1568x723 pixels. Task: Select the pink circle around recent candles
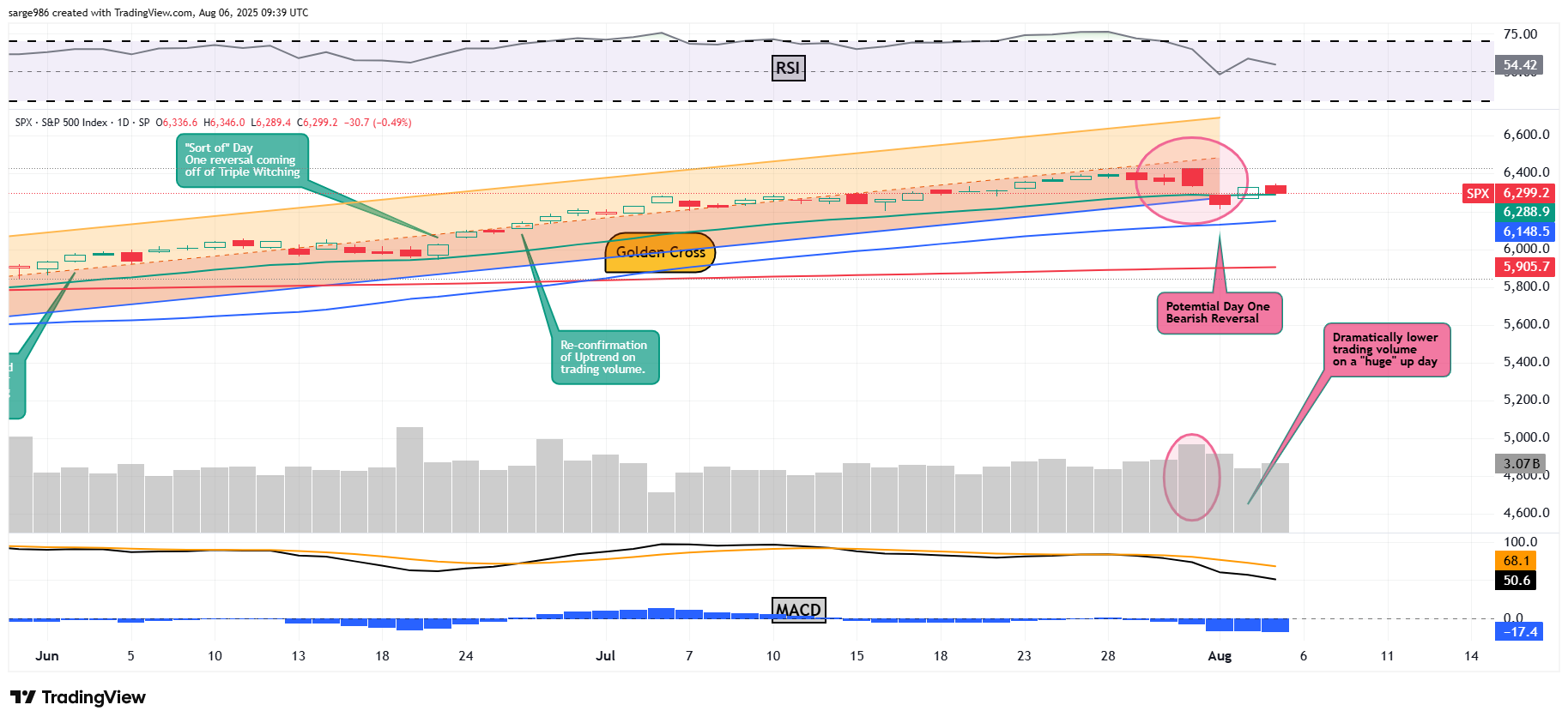click(1191, 180)
